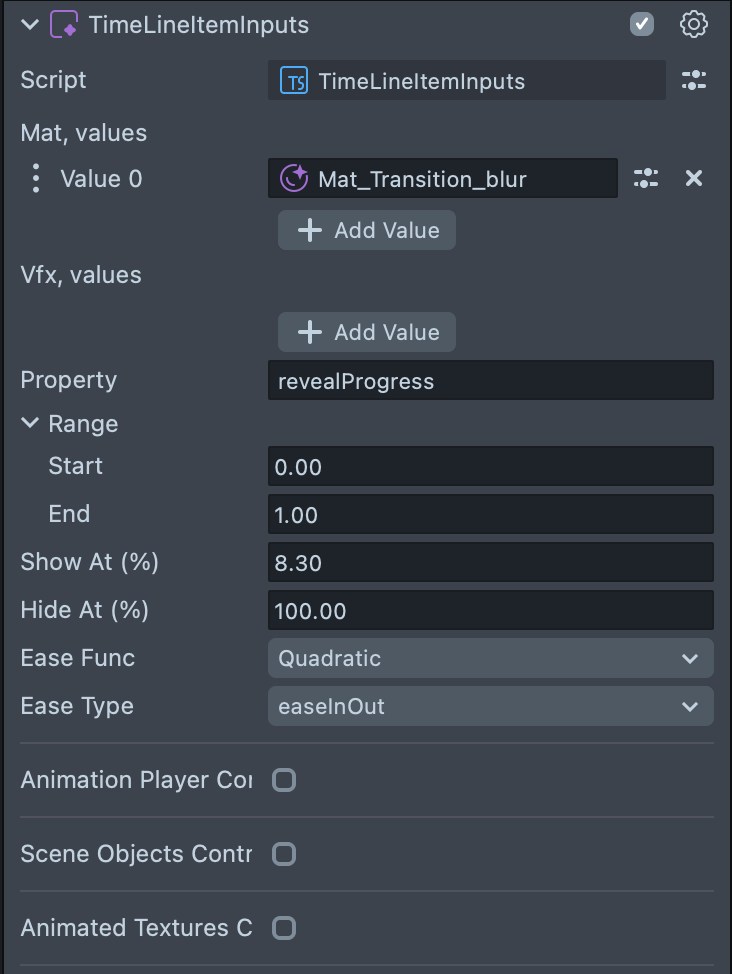Collapse the TimeLineItemInputs component header
The width and height of the screenshot is (732, 974).
pyautogui.click(x=29, y=25)
